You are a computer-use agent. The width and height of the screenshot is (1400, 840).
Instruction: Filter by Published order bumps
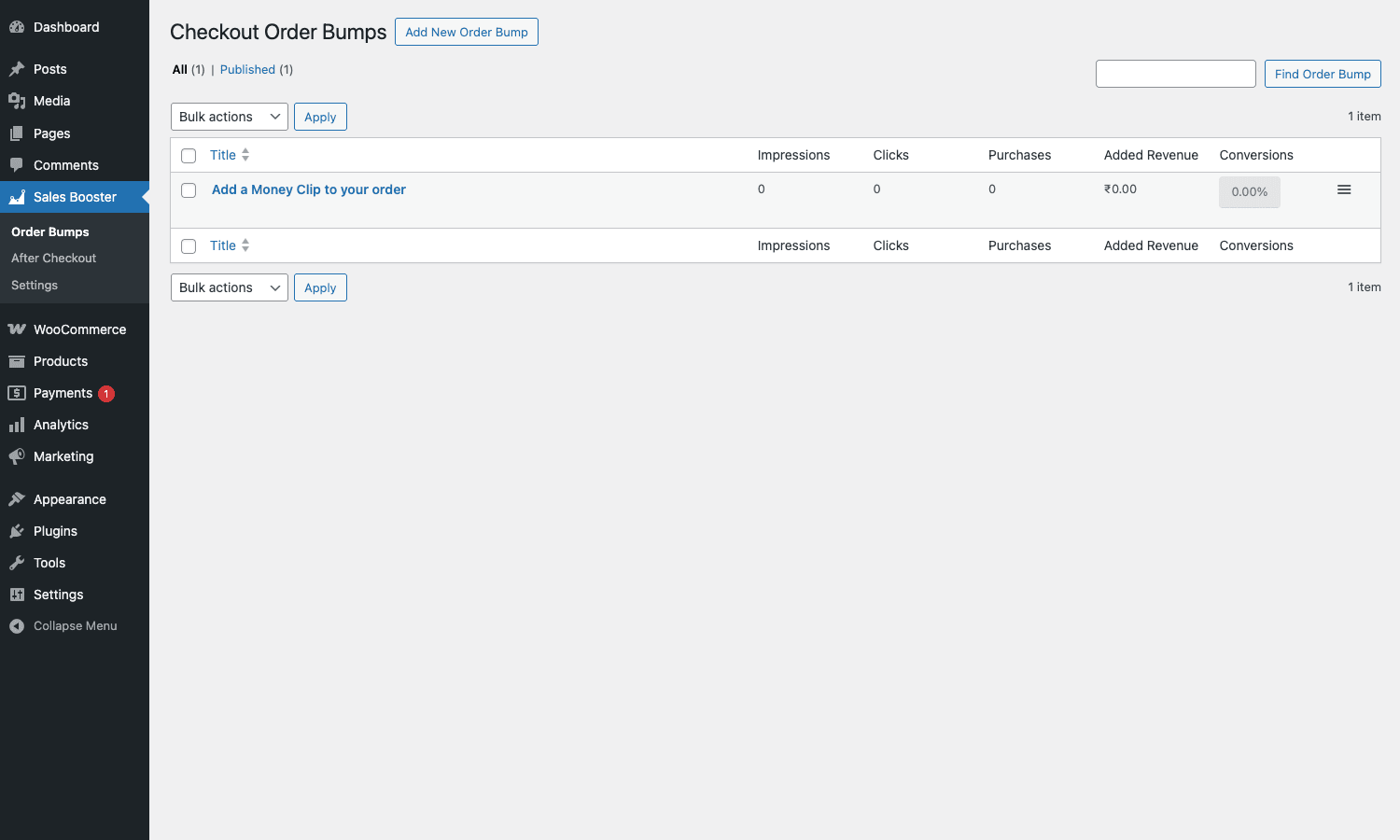click(247, 69)
